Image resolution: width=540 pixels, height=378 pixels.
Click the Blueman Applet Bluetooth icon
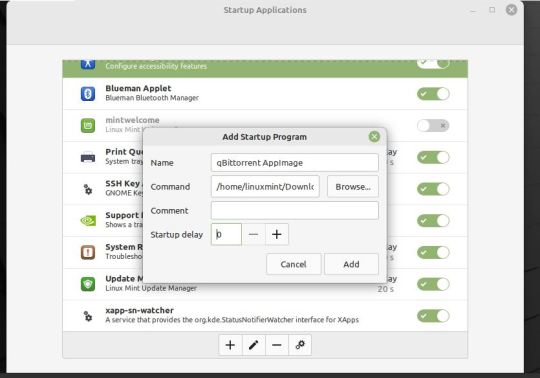[x=88, y=94]
